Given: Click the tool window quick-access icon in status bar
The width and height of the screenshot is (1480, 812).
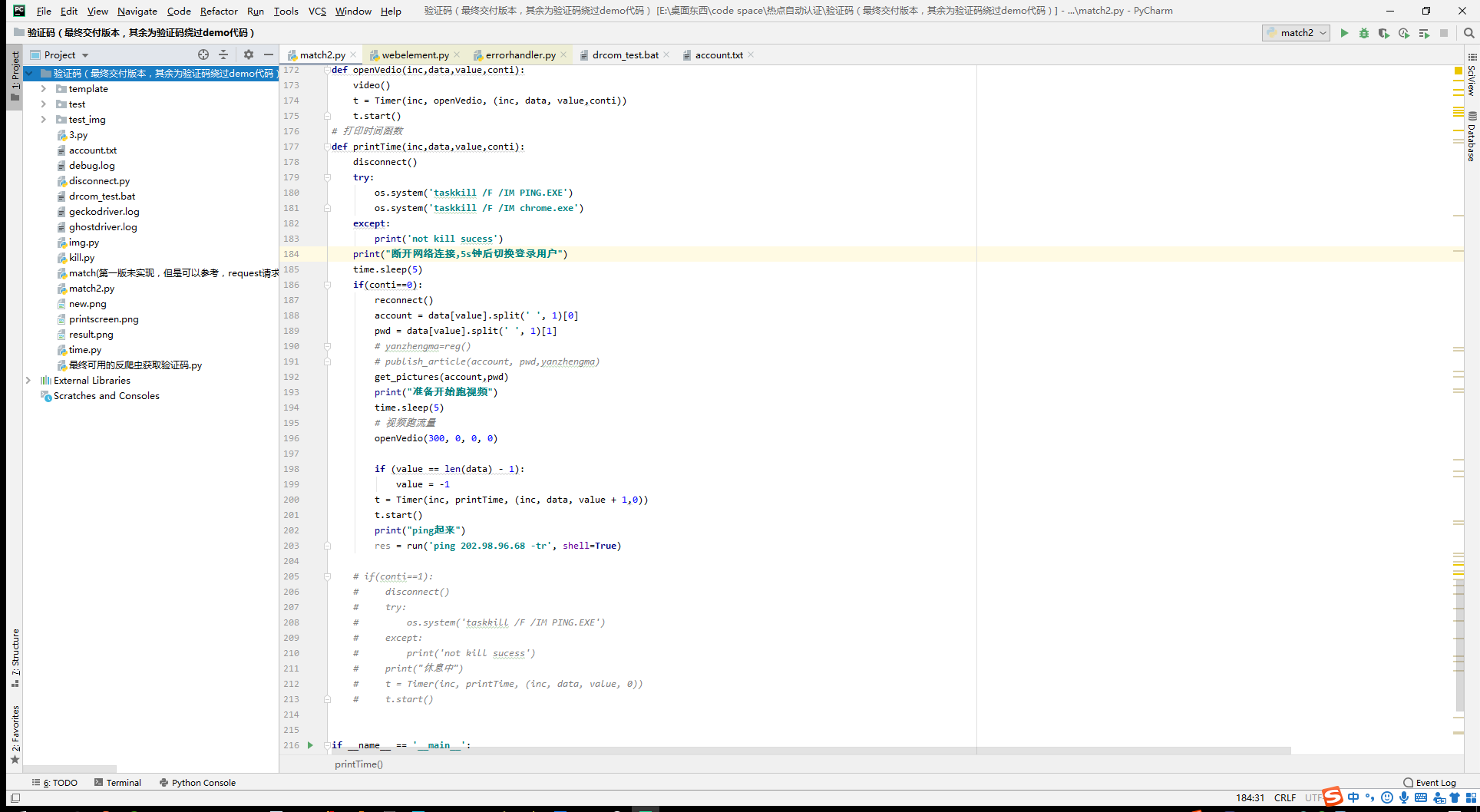Looking at the screenshot, I should (15, 798).
